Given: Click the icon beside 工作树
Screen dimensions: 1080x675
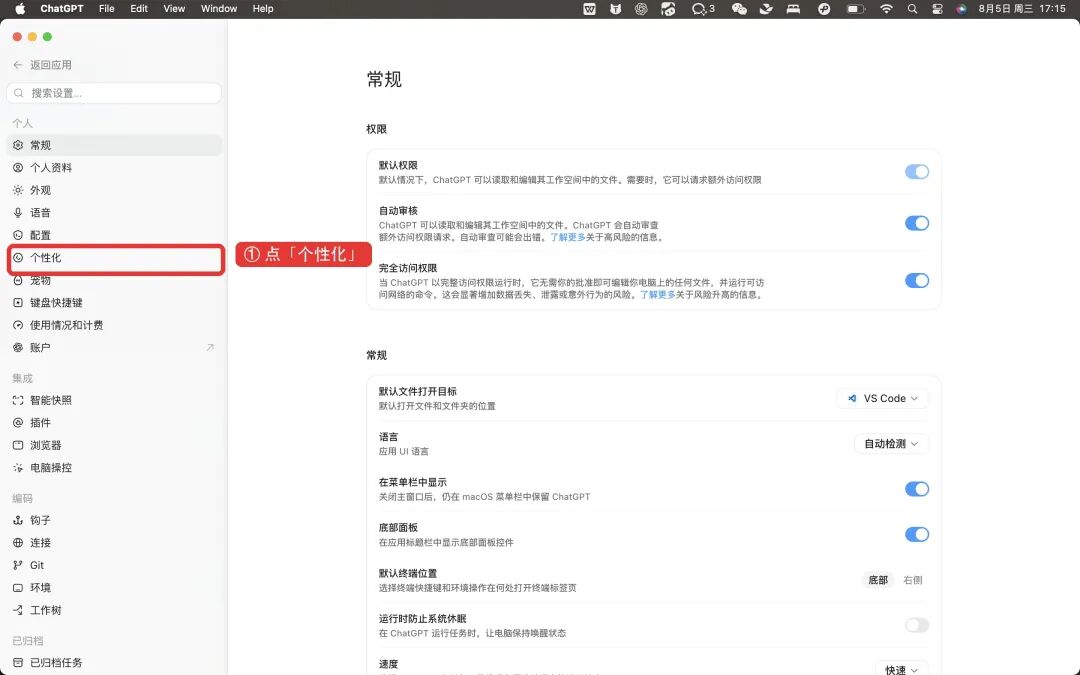Looking at the screenshot, I should click(x=18, y=610).
